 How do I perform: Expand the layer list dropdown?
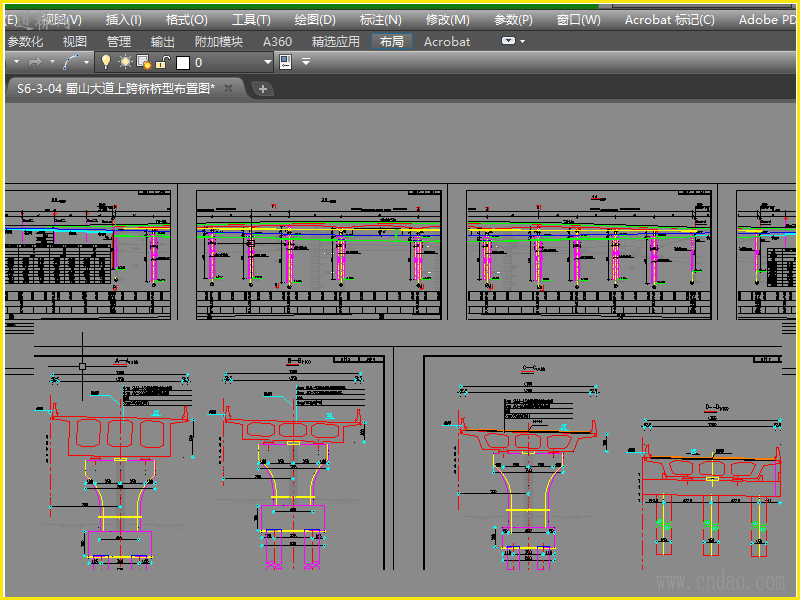point(267,62)
